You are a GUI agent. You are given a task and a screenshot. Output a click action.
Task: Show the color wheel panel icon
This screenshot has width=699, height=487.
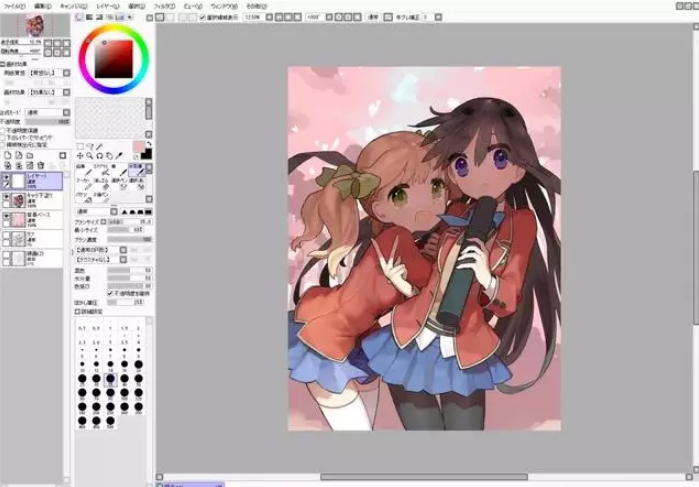tap(79, 17)
